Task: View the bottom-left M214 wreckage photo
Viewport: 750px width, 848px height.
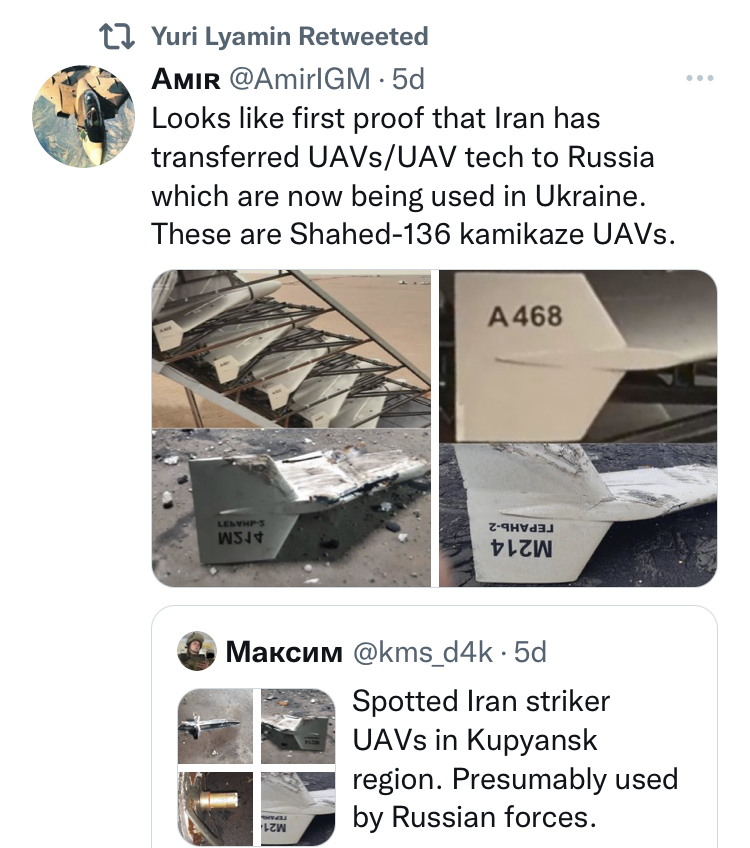Action: [291, 508]
